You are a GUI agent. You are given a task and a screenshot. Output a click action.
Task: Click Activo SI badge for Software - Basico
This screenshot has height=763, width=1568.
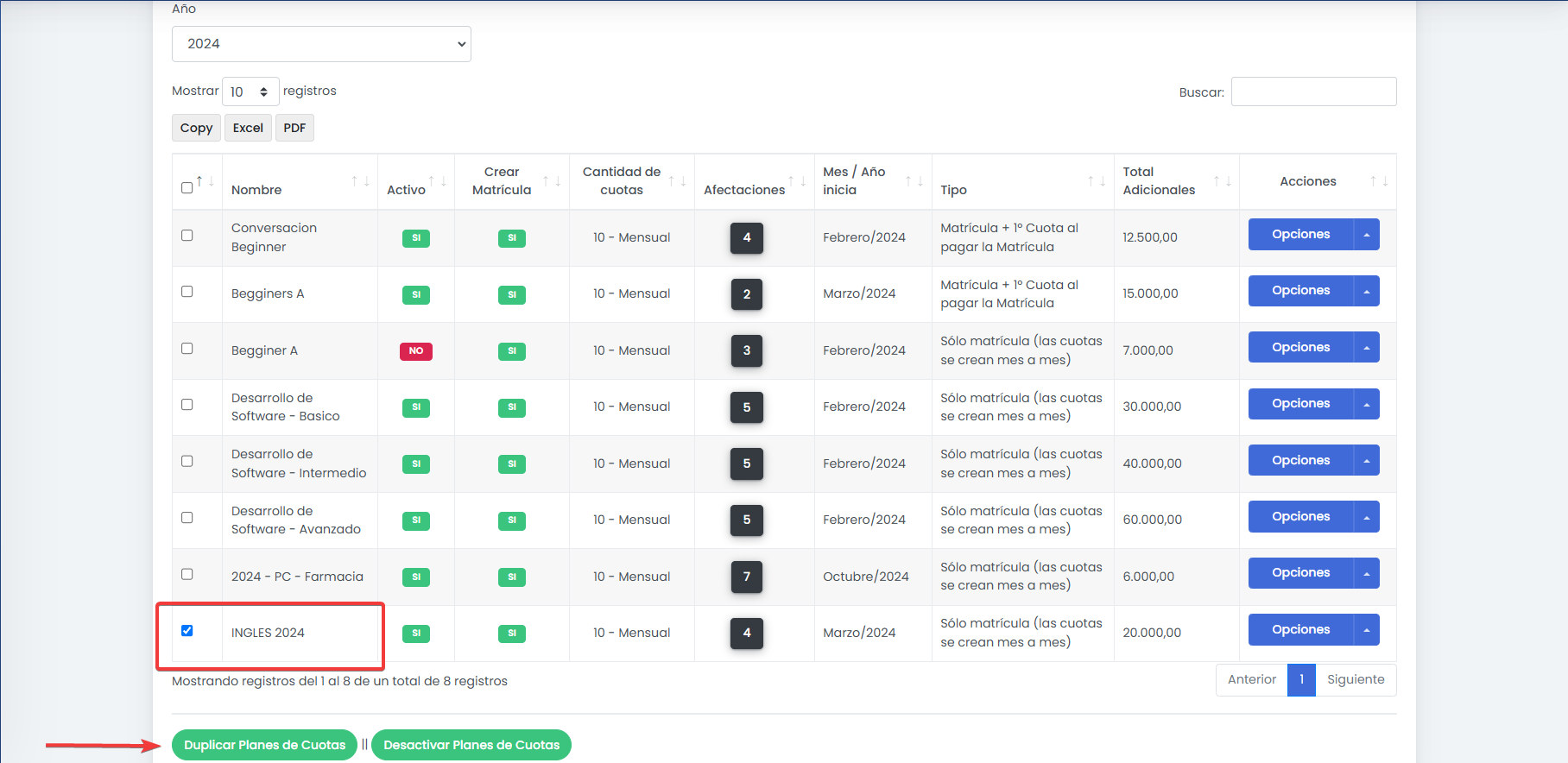coord(416,407)
